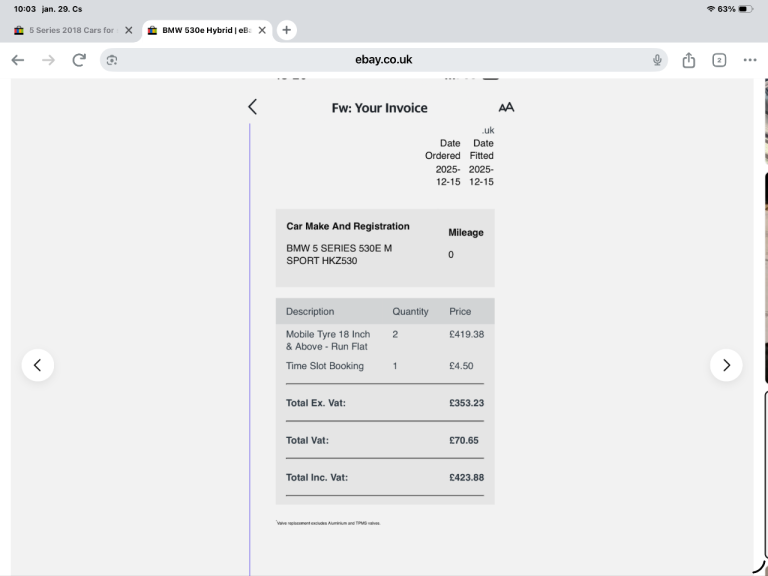Go back using the browser back arrow
The width and height of the screenshot is (768, 576).
[18, 60]
